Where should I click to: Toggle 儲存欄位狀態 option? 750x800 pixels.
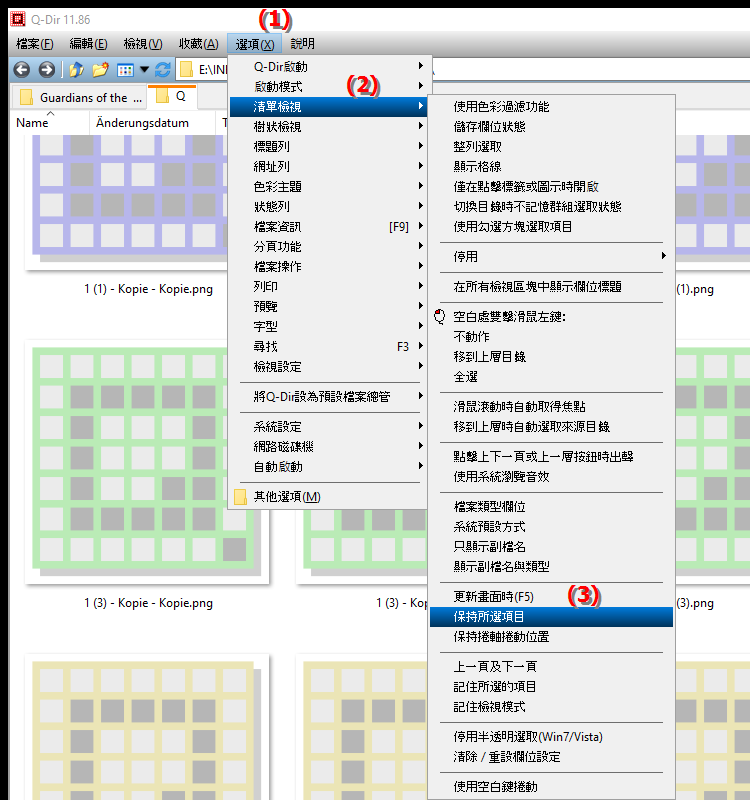[551, 127]
